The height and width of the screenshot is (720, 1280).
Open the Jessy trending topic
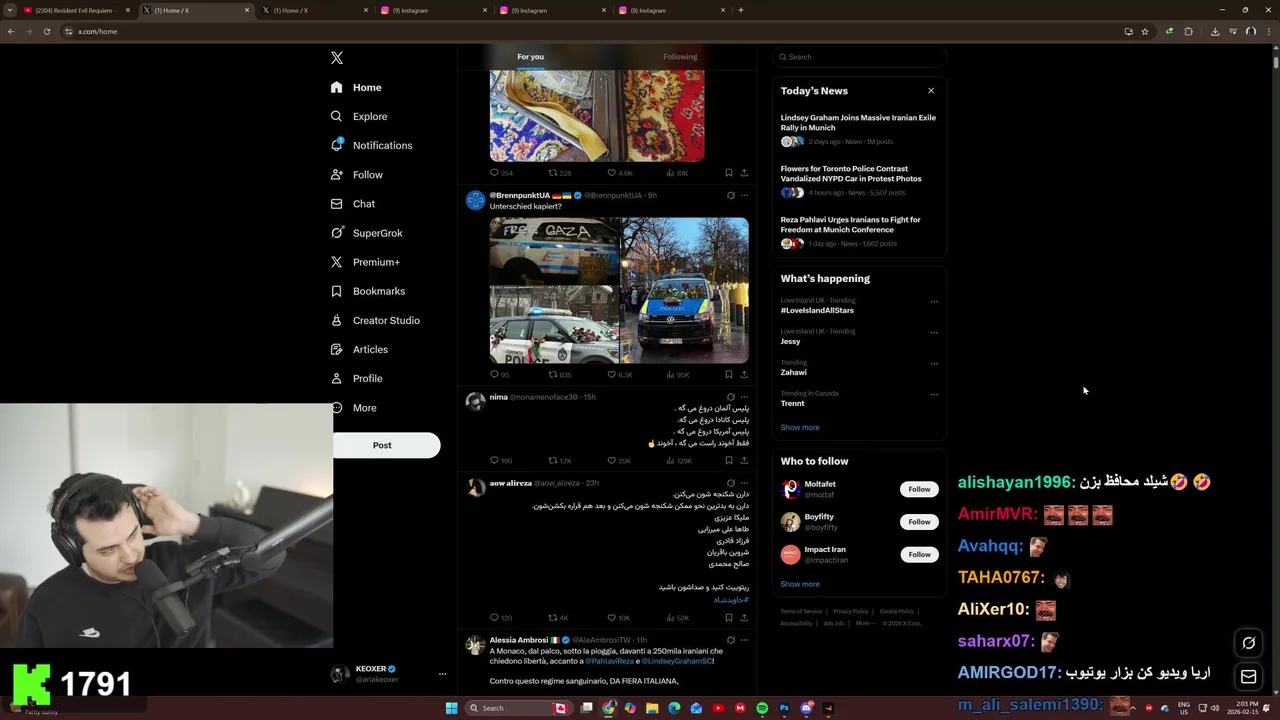tap(790, 341)
